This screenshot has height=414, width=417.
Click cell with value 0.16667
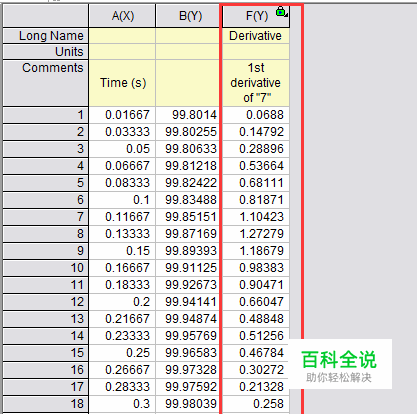(x=122, y=268)
